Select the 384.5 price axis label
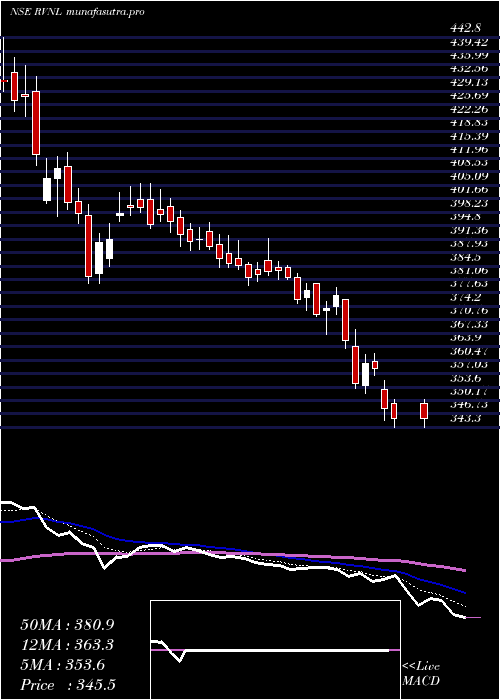Screen dimensions: 500x700 point(466,257)
